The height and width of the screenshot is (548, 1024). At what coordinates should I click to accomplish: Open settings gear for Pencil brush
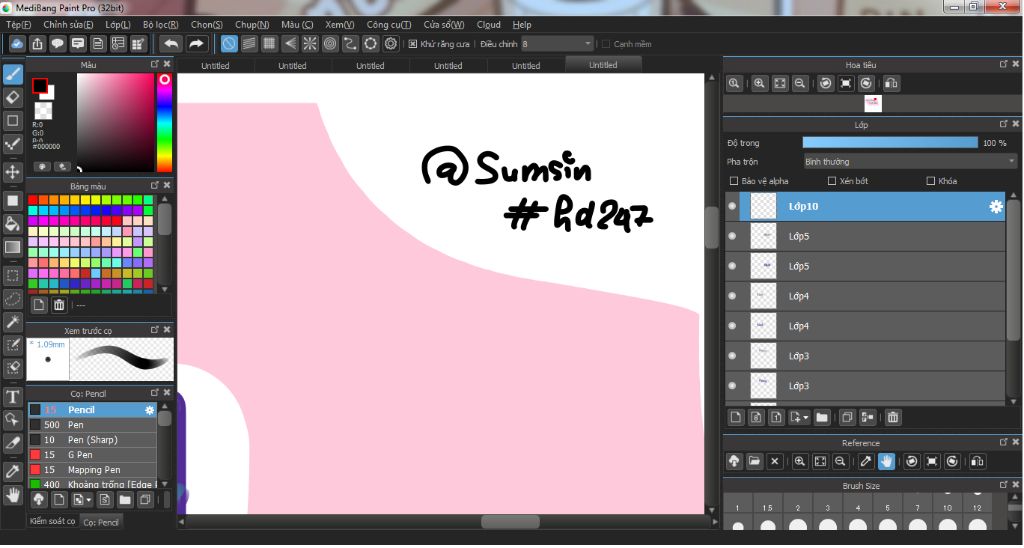point(150,410)
